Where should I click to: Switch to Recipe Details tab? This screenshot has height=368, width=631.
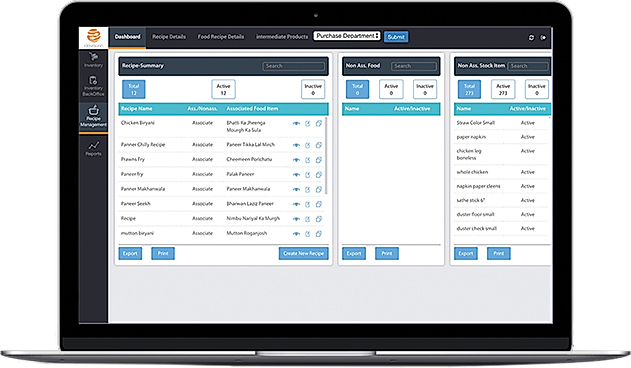point(169,37)
